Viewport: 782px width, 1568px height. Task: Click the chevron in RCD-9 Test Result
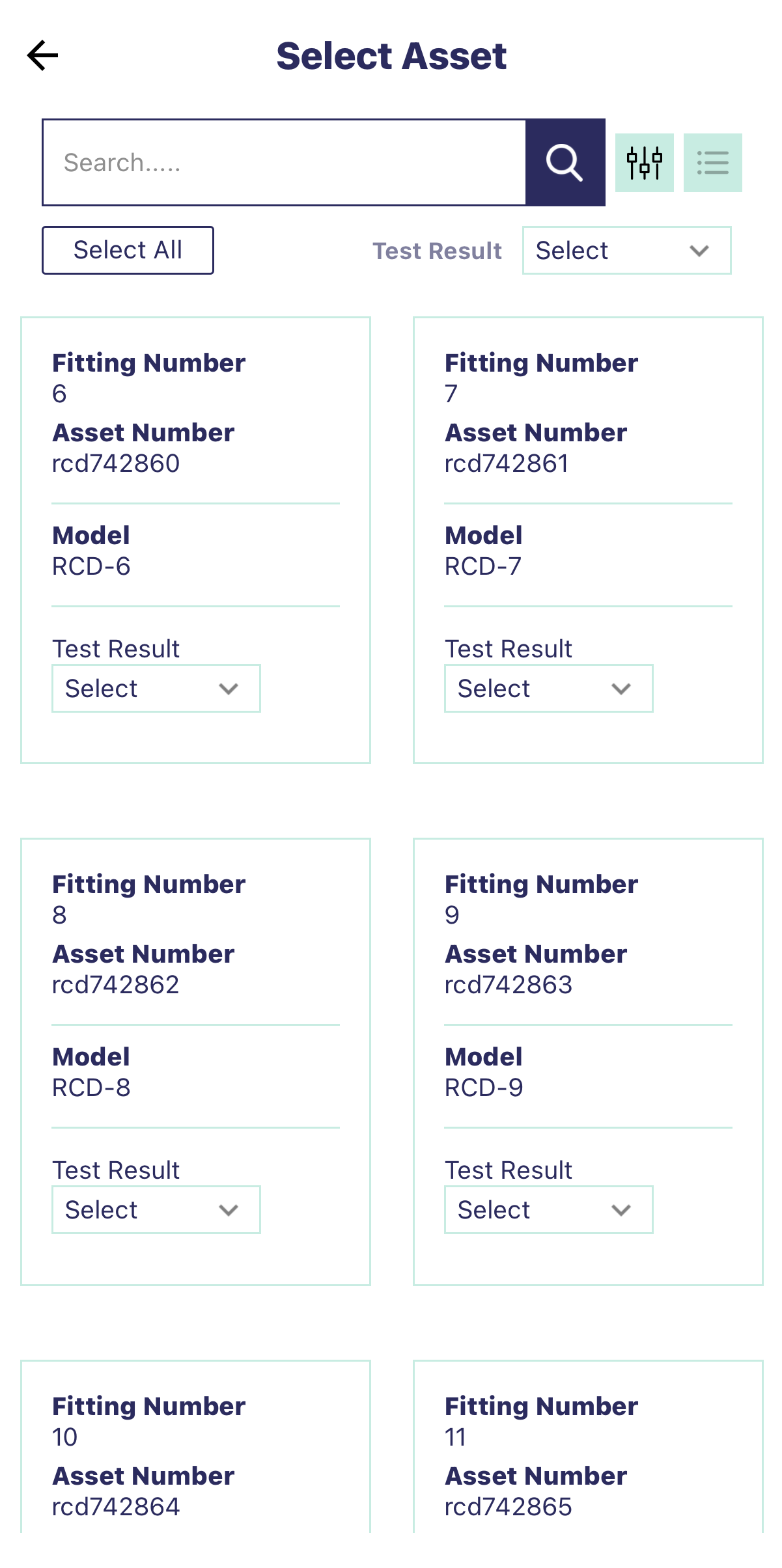621,1210
